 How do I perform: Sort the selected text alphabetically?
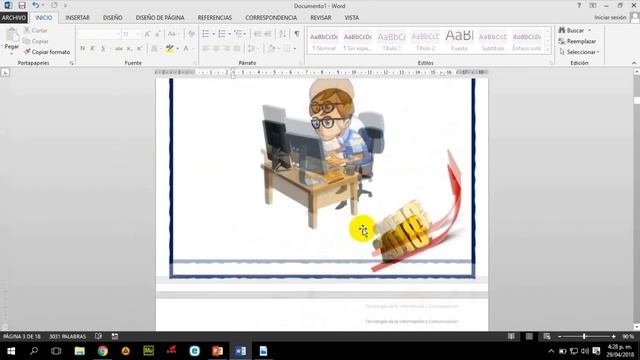click(282, 34)
